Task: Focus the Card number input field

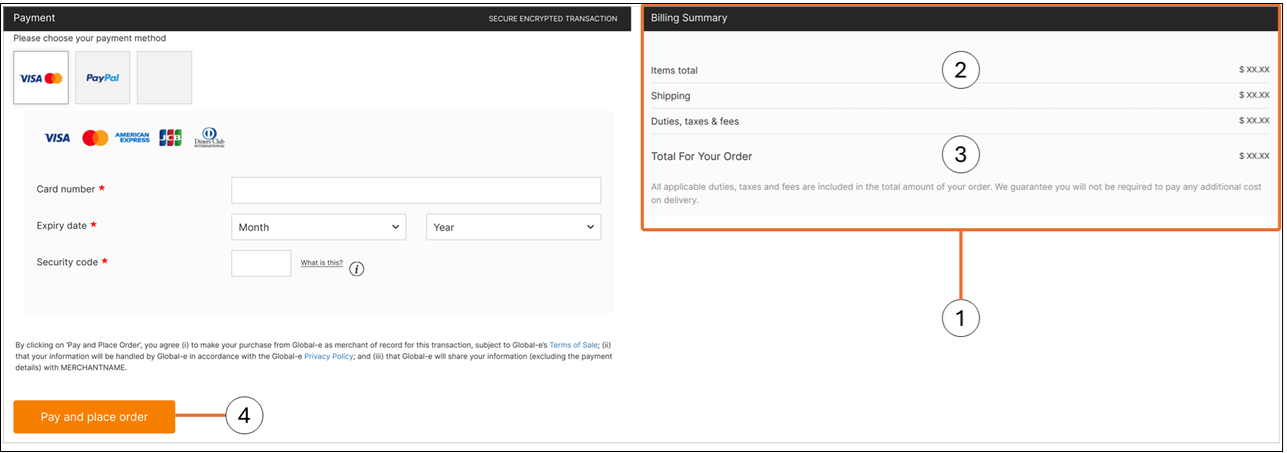Action: [x=416, y=190]
